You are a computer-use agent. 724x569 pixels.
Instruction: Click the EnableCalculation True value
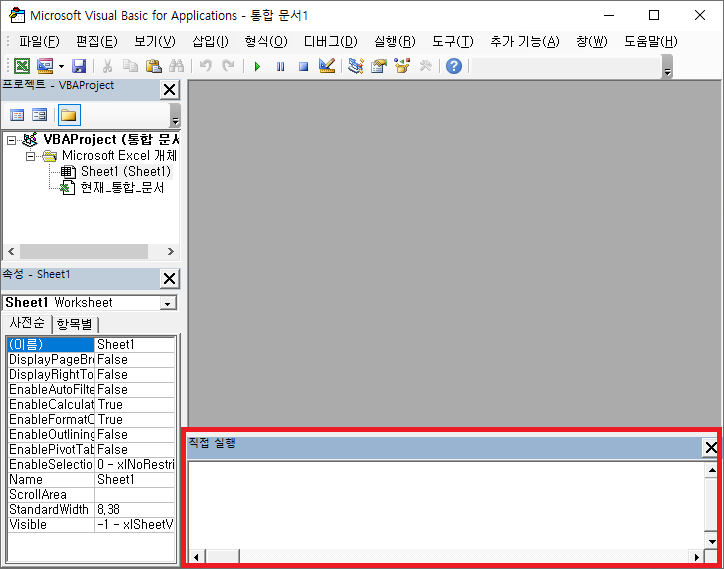tap(134, 405)
